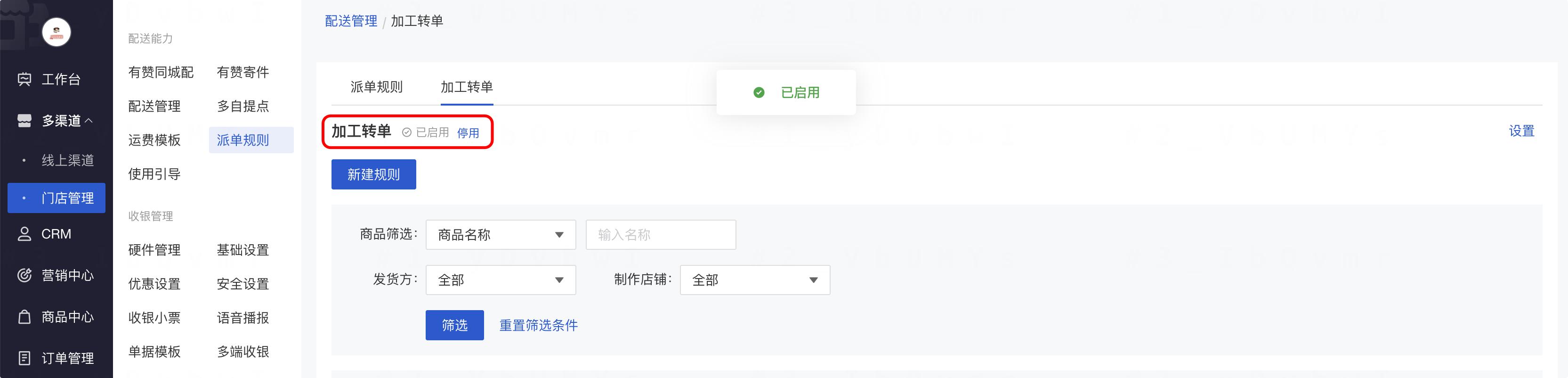Click 停用 to disable 加工转单

pyautogui.click(x=468, y=133)
